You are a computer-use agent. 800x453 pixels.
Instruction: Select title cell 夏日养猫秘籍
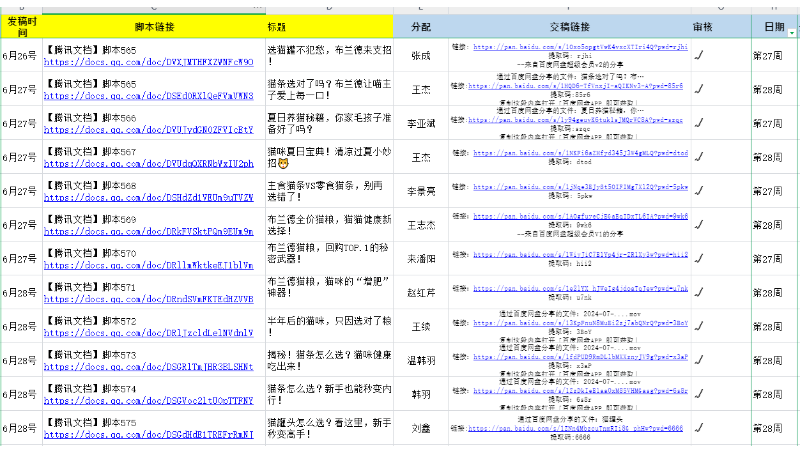tap(329, 123)
